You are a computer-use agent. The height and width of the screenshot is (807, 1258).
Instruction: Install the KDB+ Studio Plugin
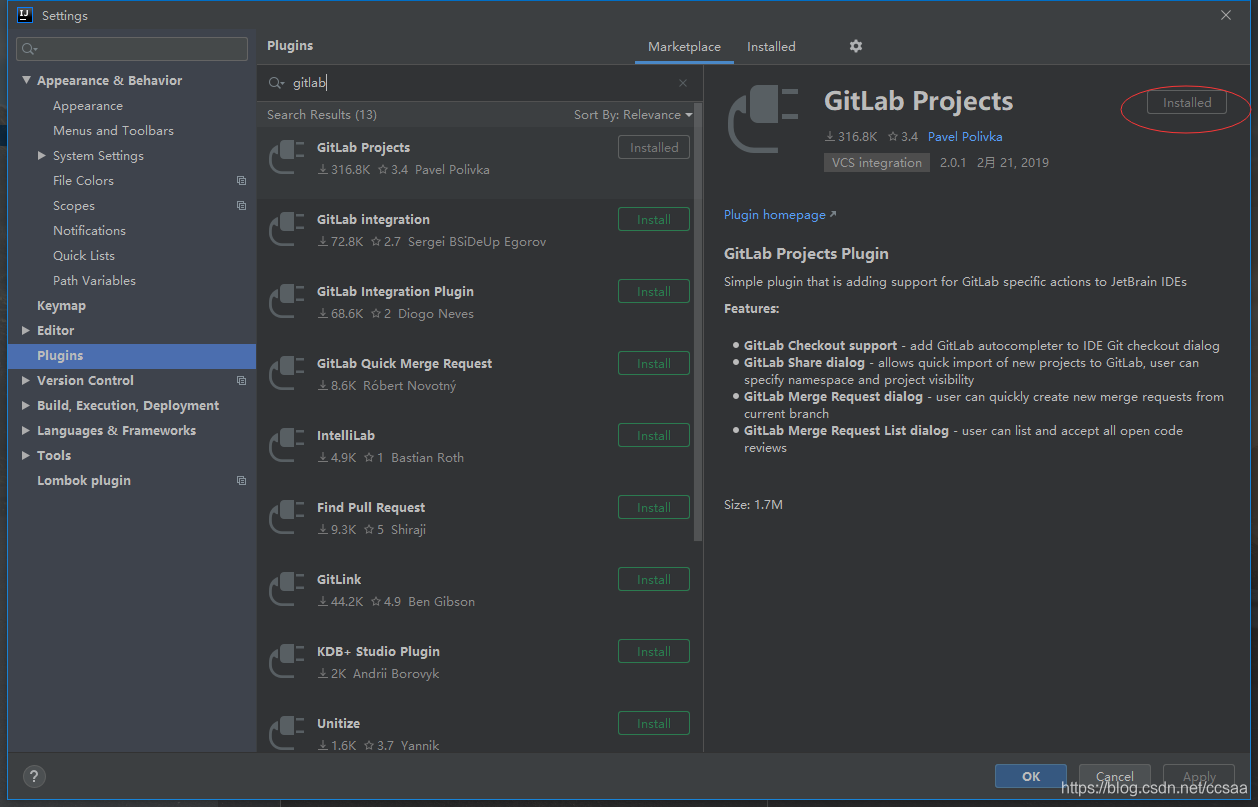pos(654,652)
